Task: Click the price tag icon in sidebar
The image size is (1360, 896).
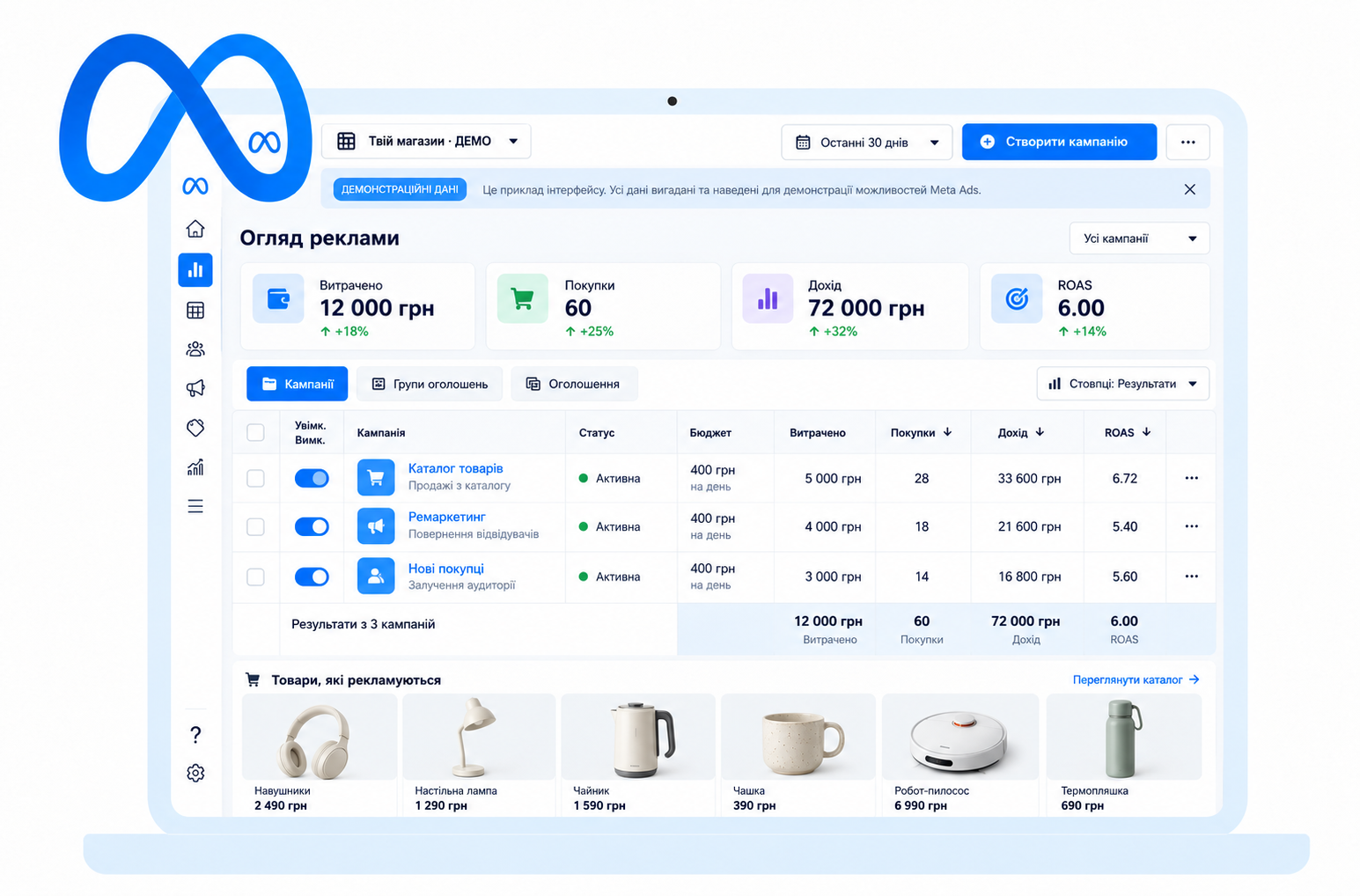Action: coord(195,428)
